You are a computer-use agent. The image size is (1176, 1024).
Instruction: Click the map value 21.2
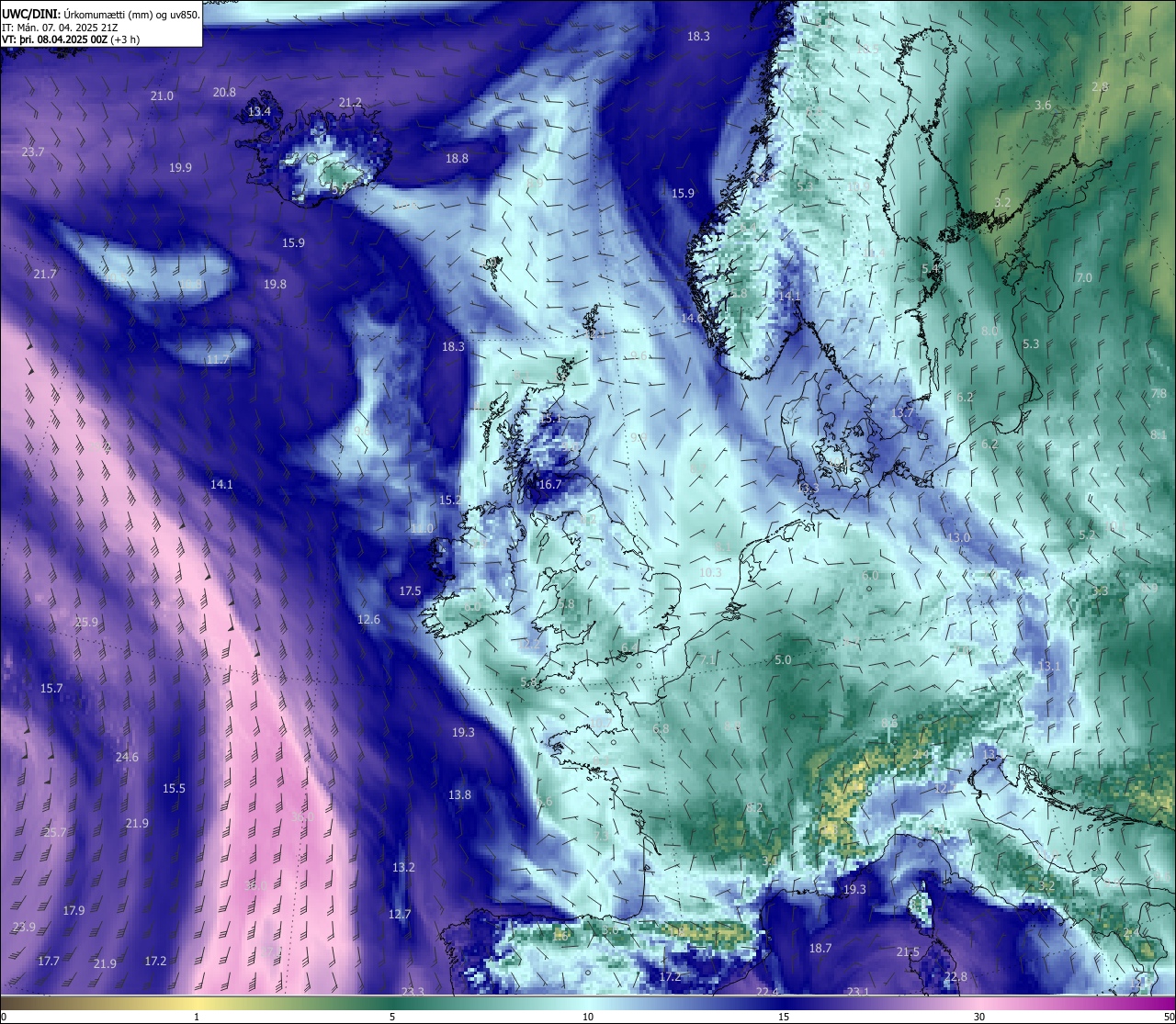(x=350, y=103)
